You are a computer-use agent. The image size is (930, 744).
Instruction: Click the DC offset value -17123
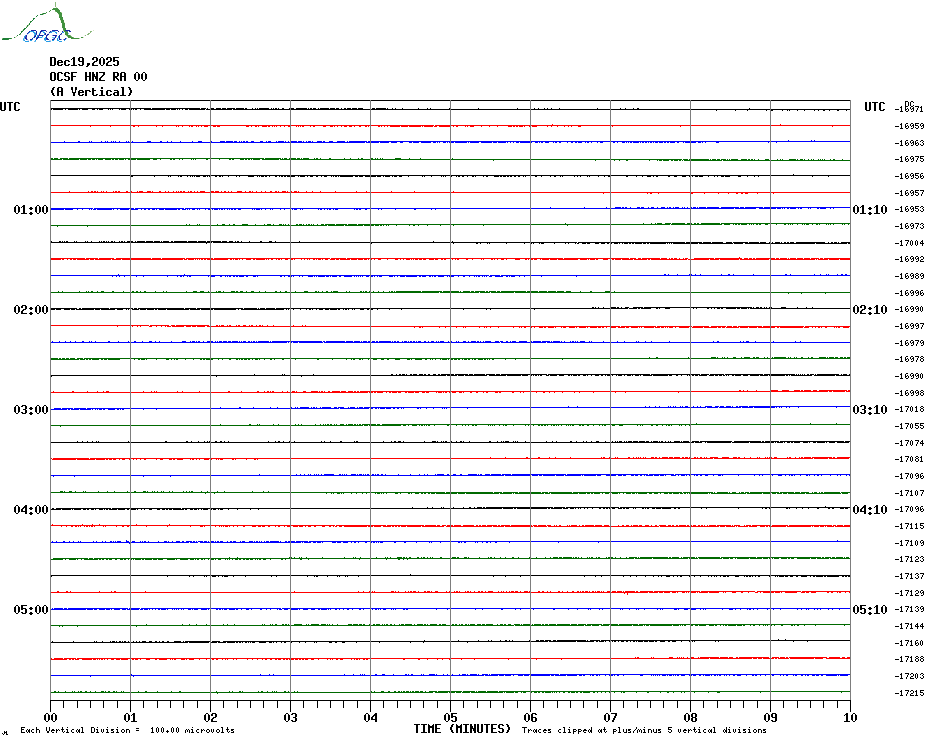909,559
